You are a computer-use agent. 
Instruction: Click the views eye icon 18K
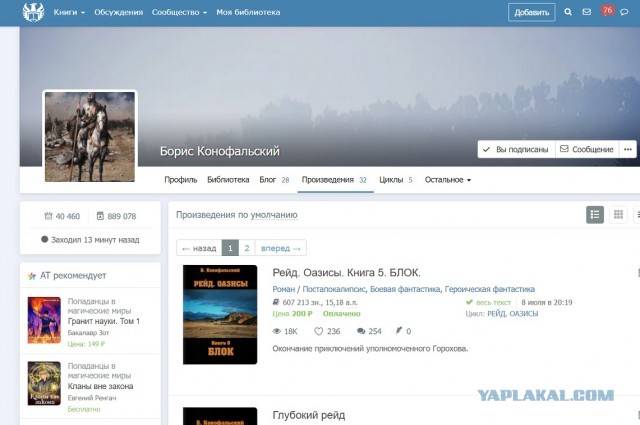point(277,331)
